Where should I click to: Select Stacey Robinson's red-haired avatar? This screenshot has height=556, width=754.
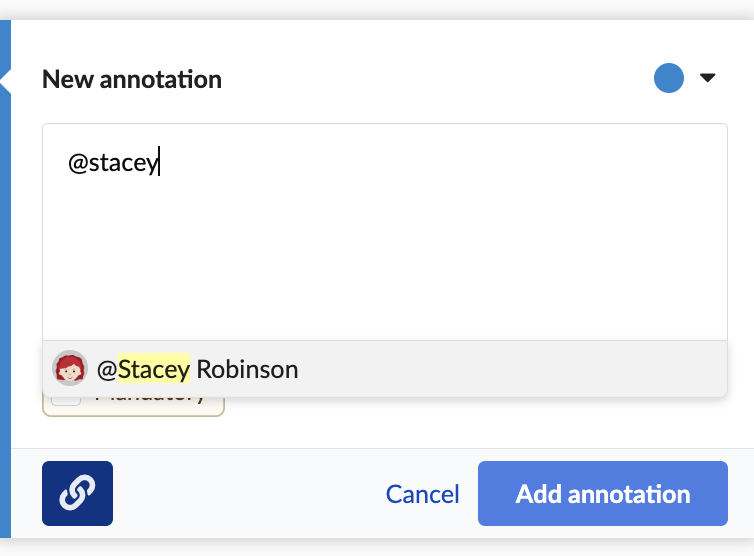(70, 368)
